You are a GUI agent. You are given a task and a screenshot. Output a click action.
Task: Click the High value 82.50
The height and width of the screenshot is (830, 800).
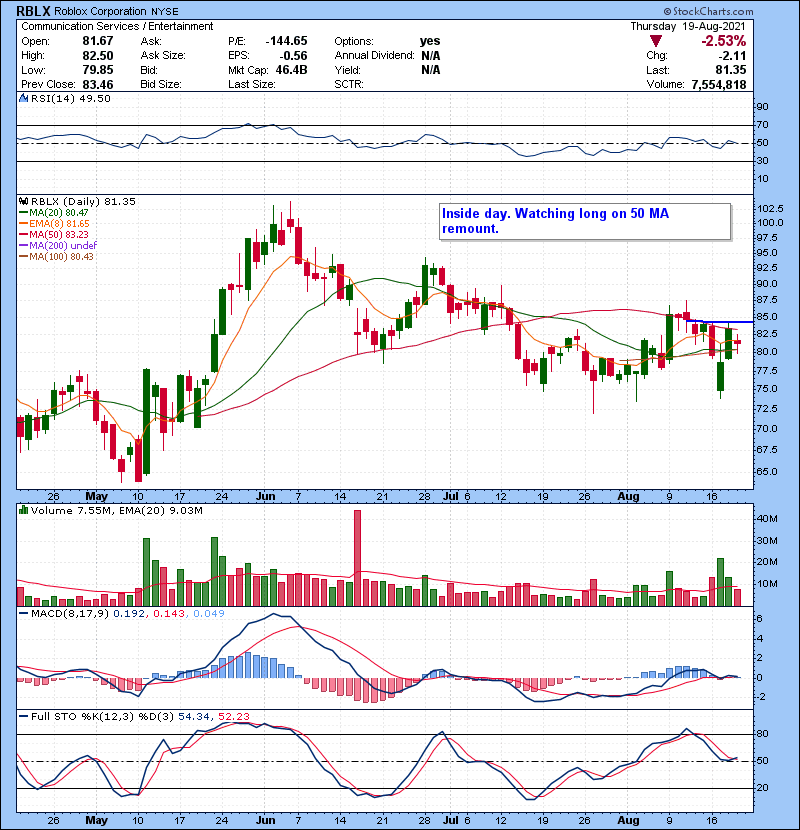pyautogui.click(x=97, y=56)
